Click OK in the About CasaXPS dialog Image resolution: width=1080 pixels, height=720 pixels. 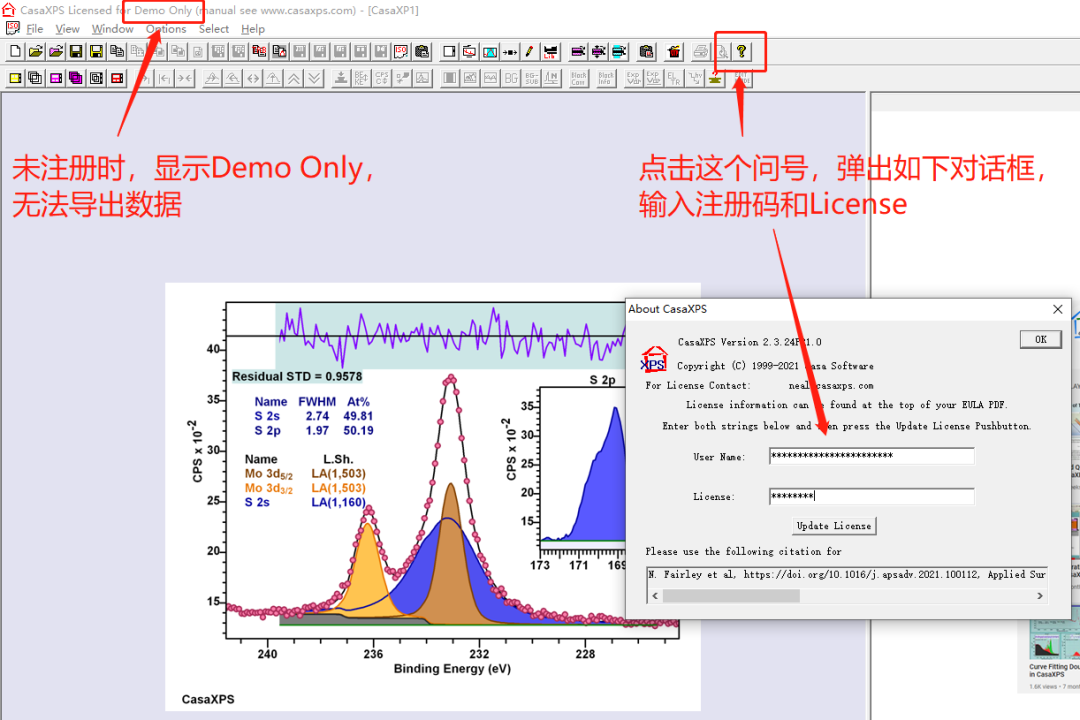[1040, 339]
